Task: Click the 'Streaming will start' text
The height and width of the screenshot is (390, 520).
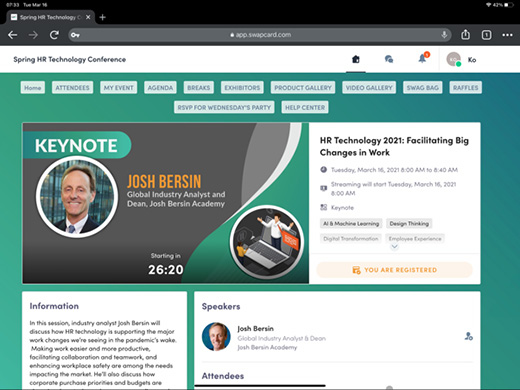Action: coord(393,189)
